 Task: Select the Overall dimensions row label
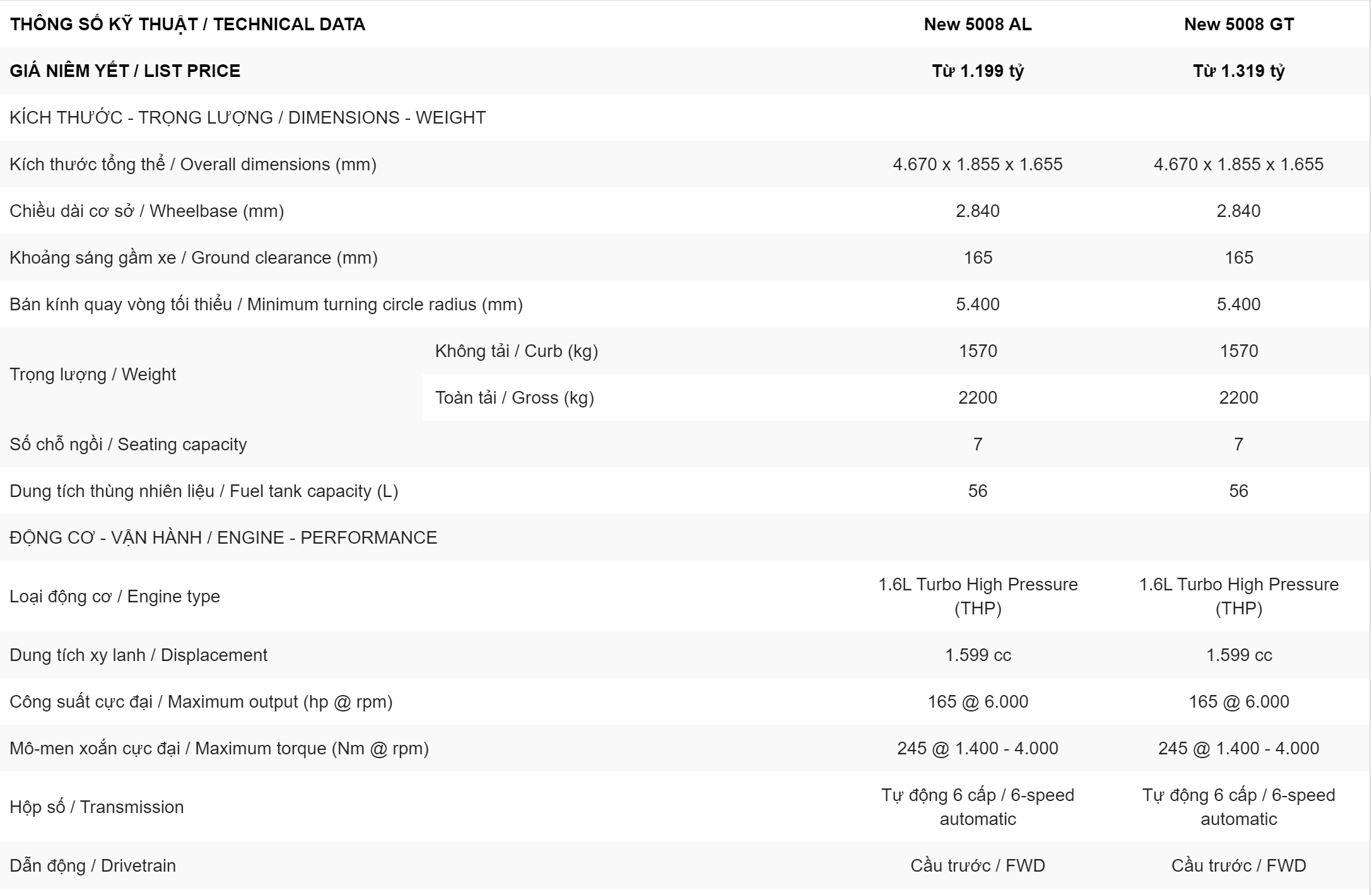tap(192, 164)
